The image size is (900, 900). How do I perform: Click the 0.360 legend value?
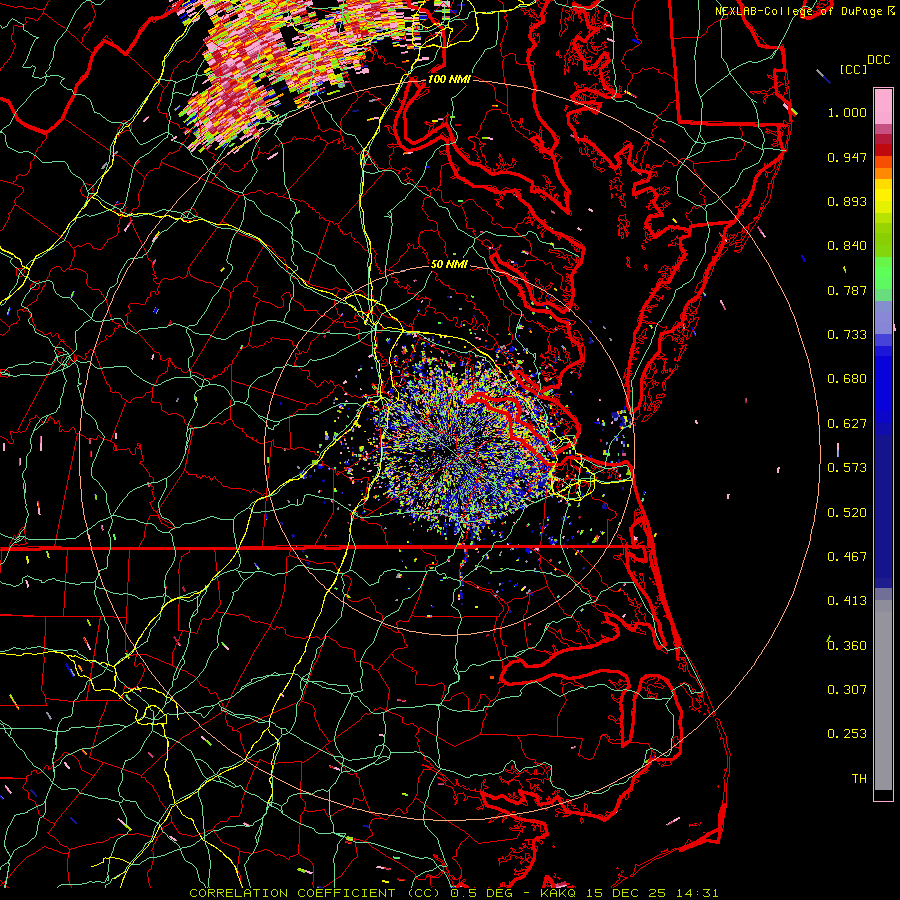coord(847,646)
